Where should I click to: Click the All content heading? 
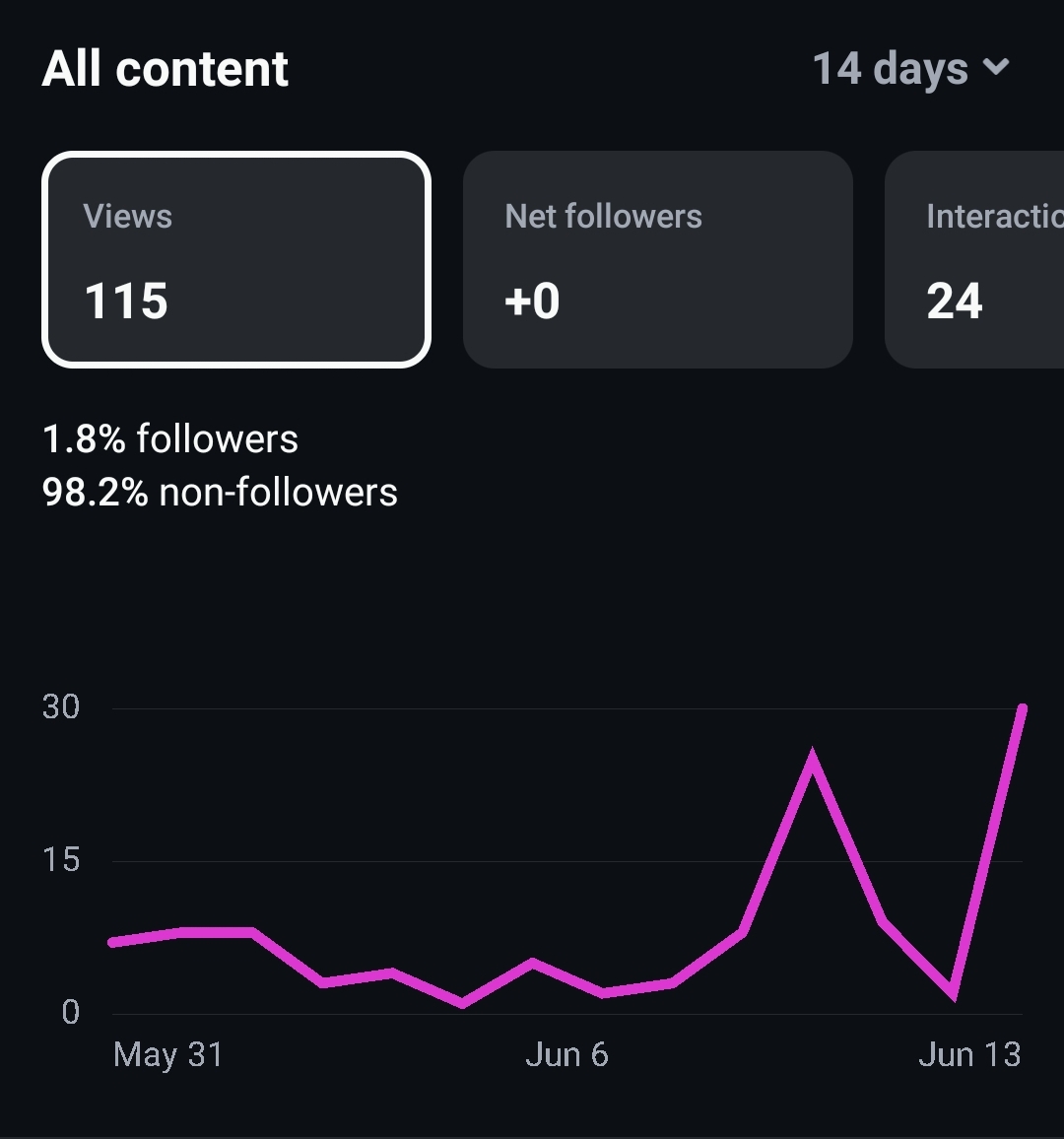[x=166, y=69]
